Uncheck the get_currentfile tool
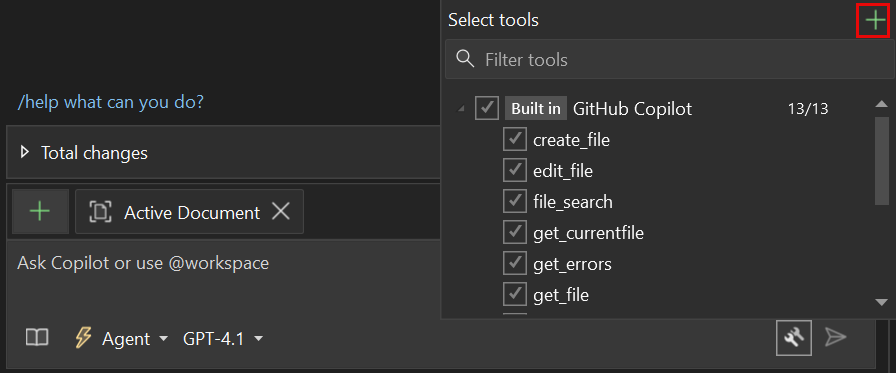 (x=515, y=232)
